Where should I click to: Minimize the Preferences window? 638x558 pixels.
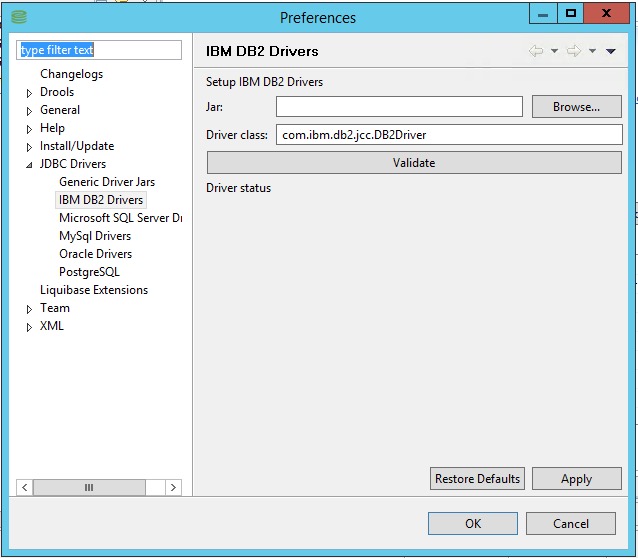543,14
